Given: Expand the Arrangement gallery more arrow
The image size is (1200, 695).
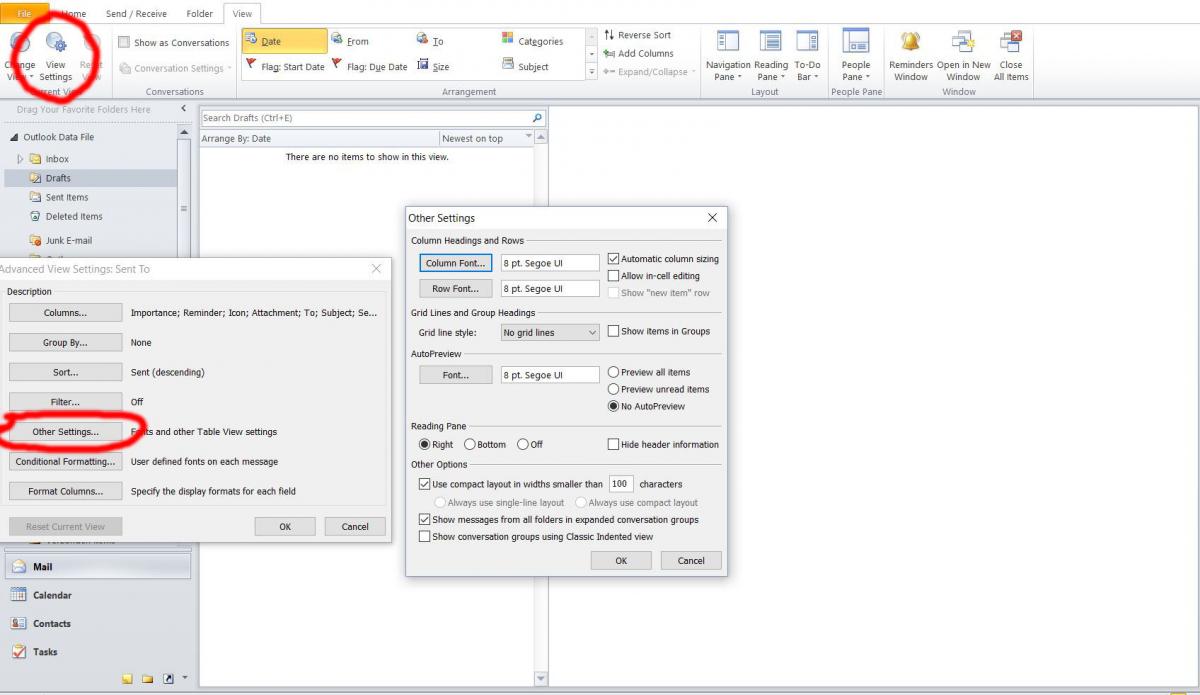Looking at the screenshot, I should 591,72.
